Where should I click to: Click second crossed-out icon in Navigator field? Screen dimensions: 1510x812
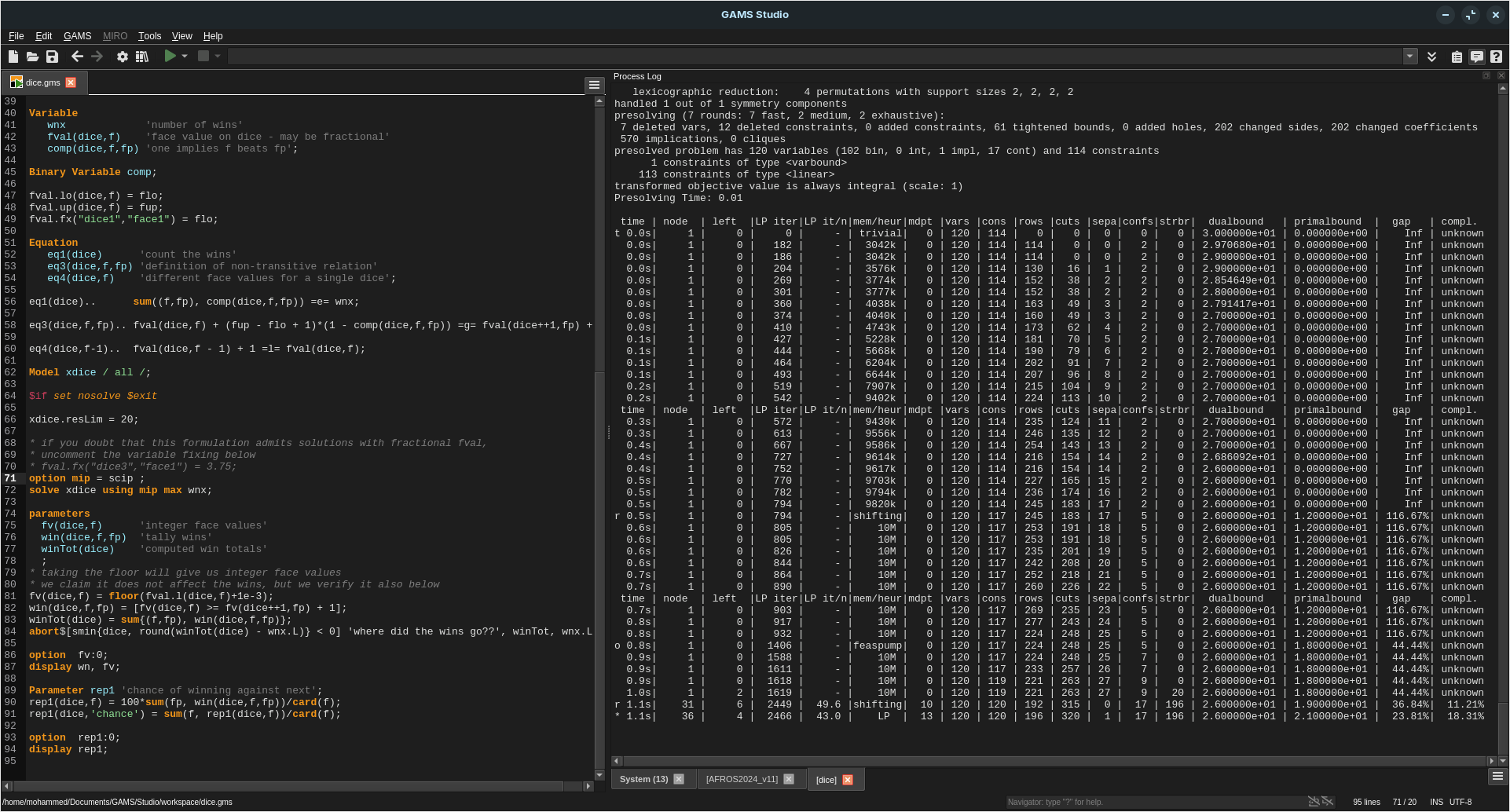1327,802
